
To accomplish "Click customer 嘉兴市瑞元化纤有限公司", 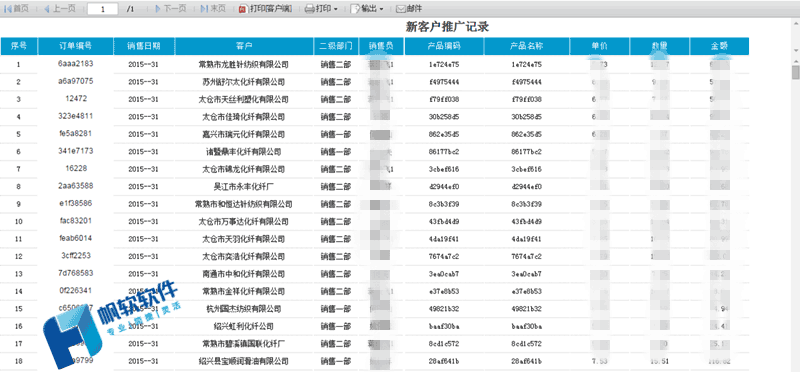I will (243, 135).
